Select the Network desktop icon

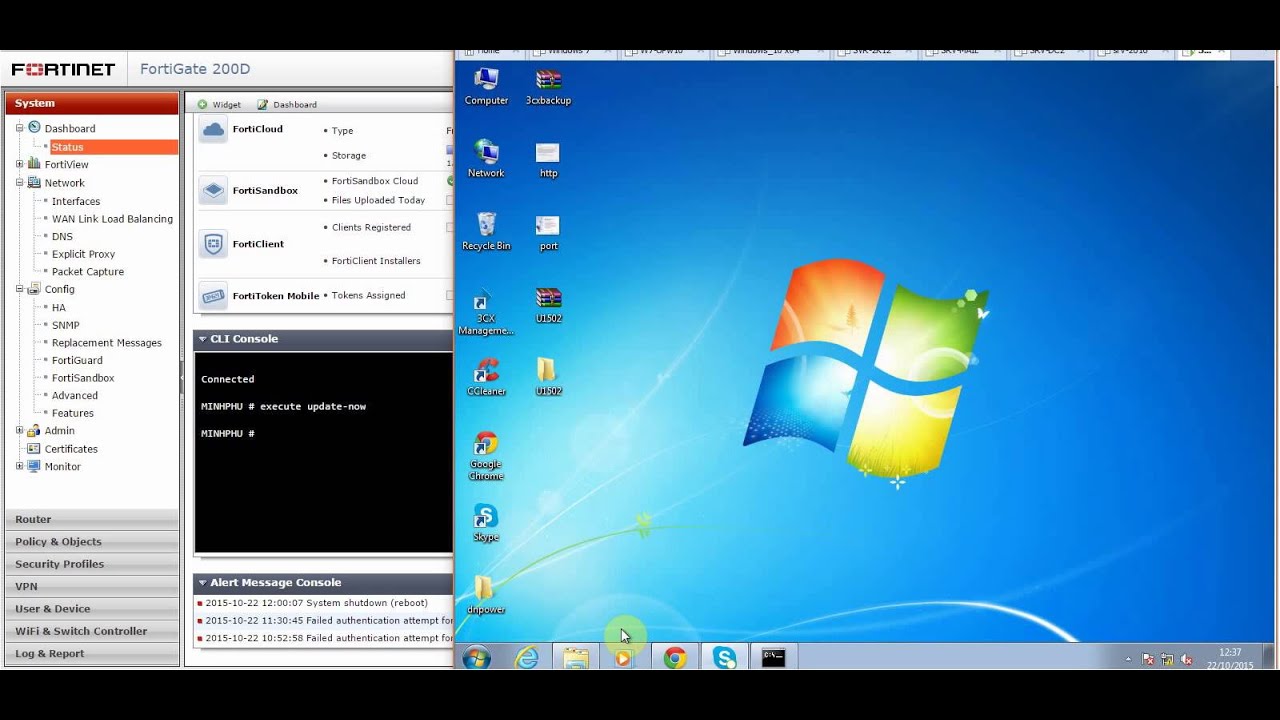[486, 160]
